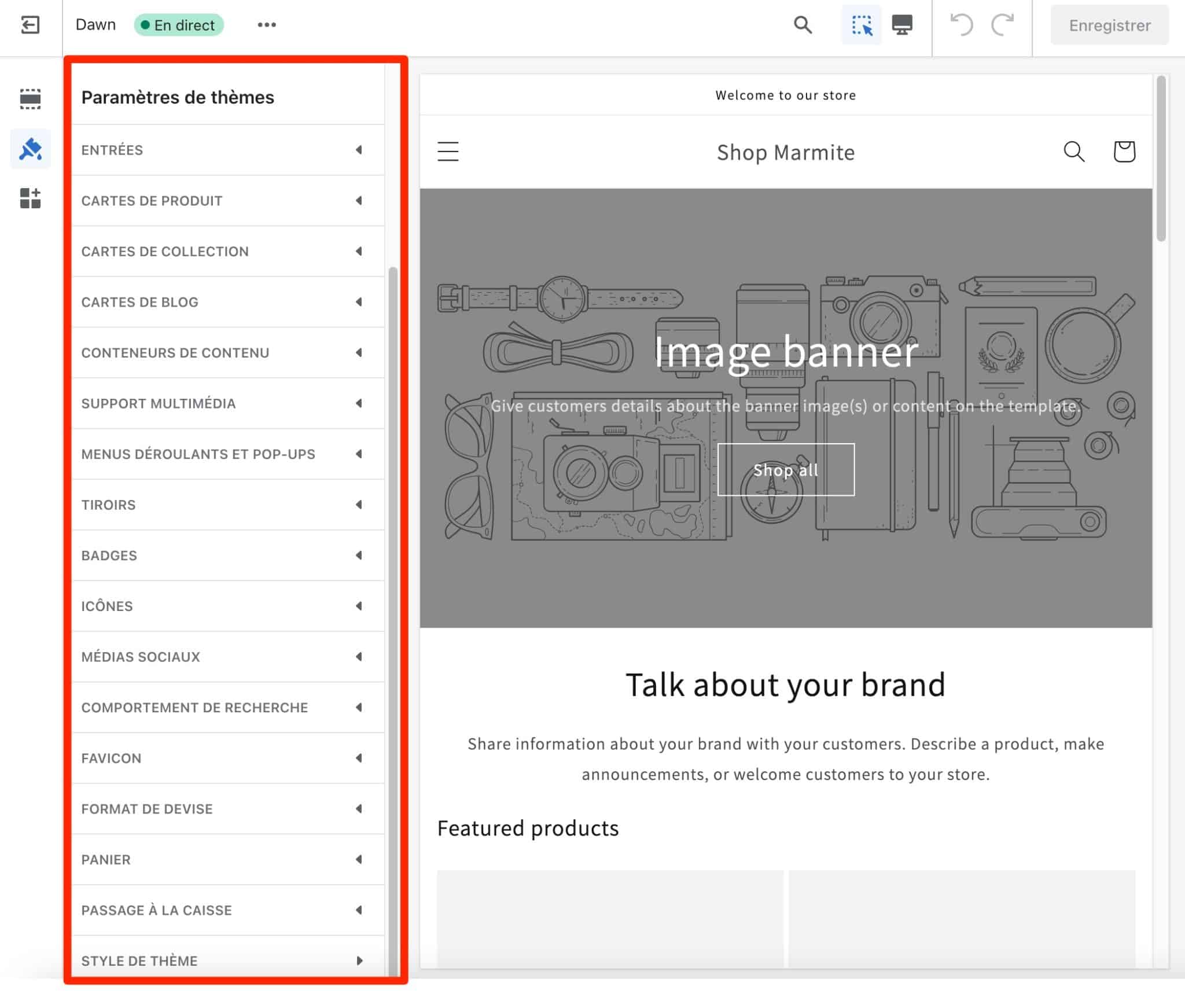
Task: Click the redo arrow
Action: [1003, 25]
